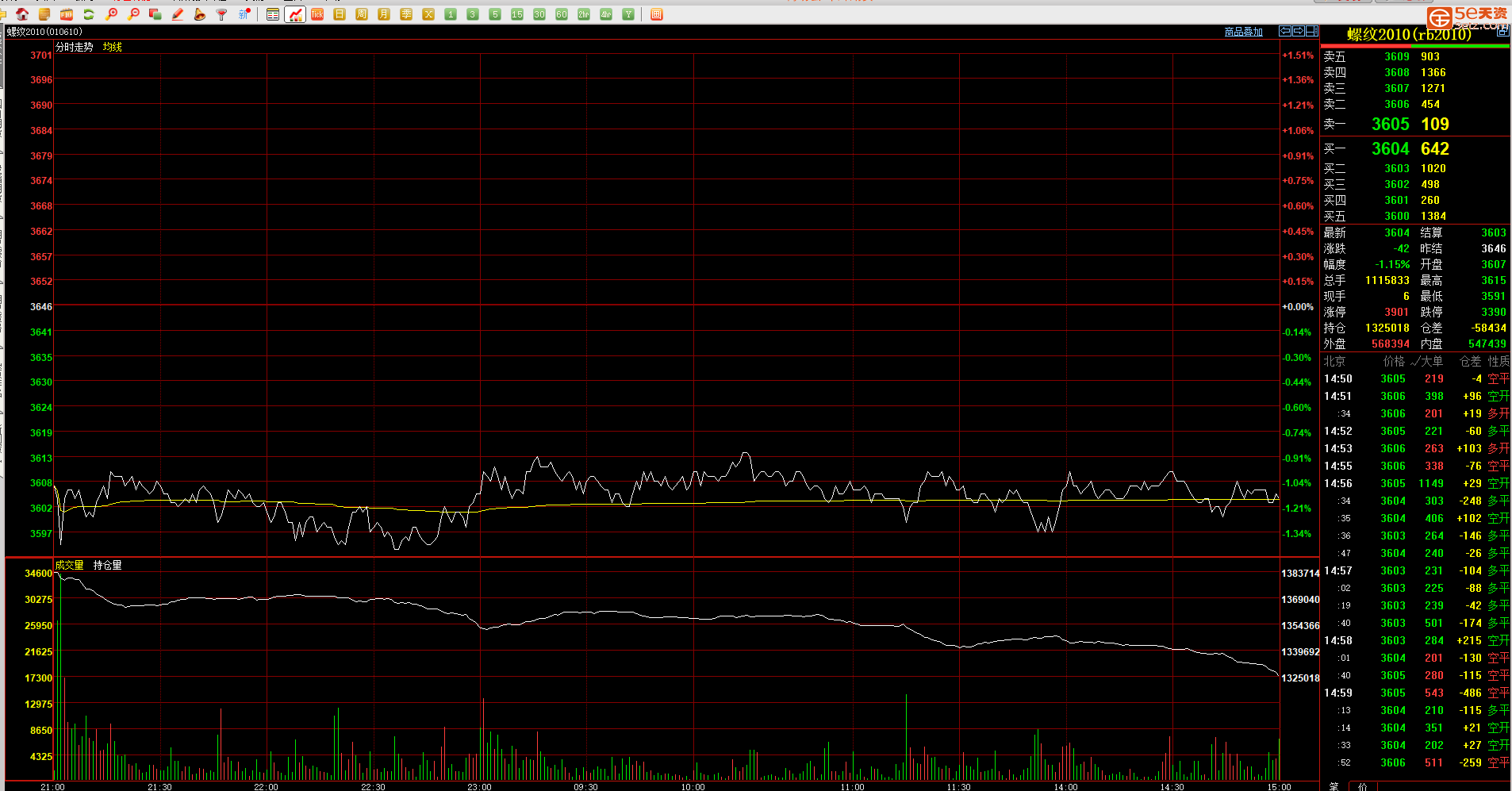Select the 30-minute period button
1512x791 pixels.
pyautogui.click(x=539, y=14)
